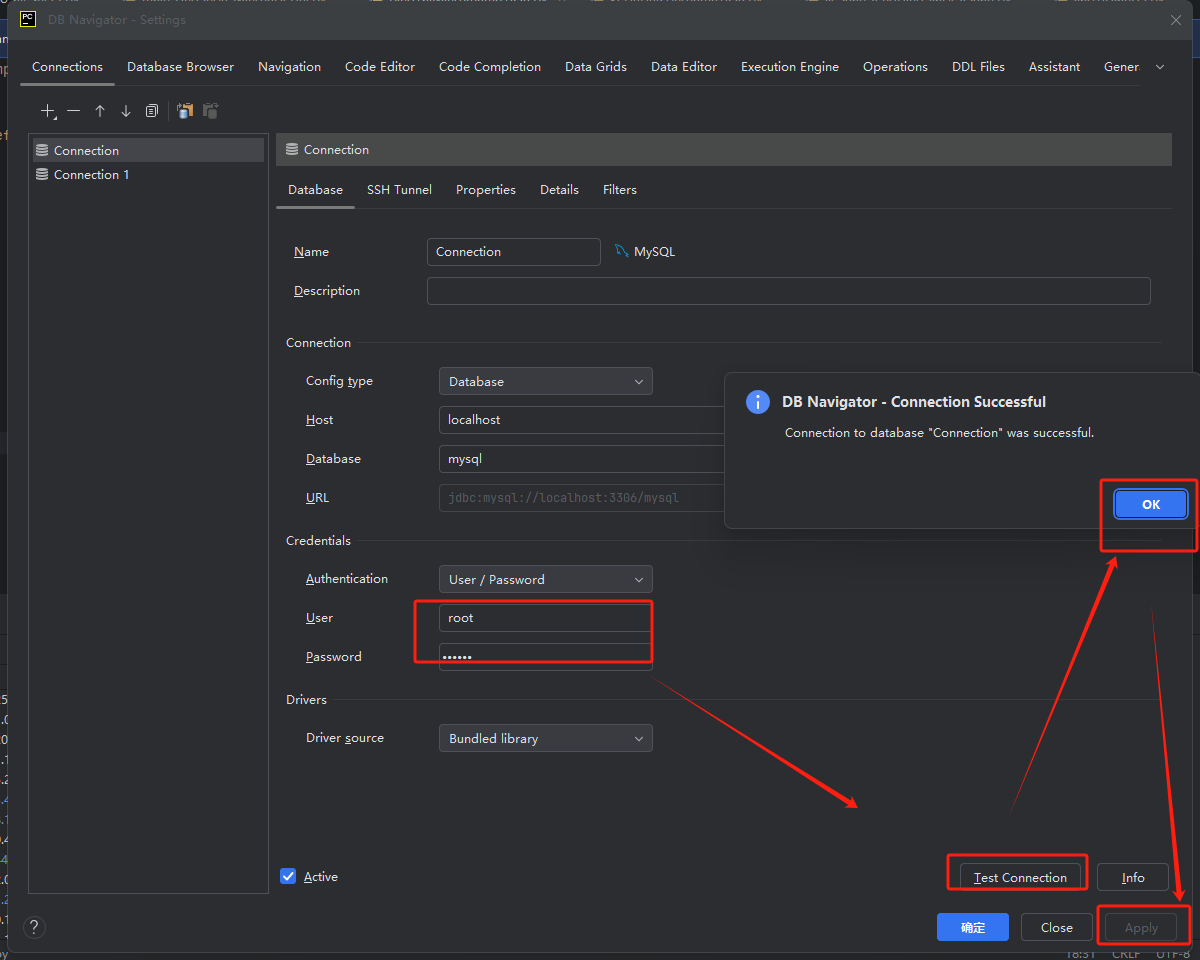Open the Config type dropdown
The width and height of the screenshot is (1200, 960).
point(545,381)
